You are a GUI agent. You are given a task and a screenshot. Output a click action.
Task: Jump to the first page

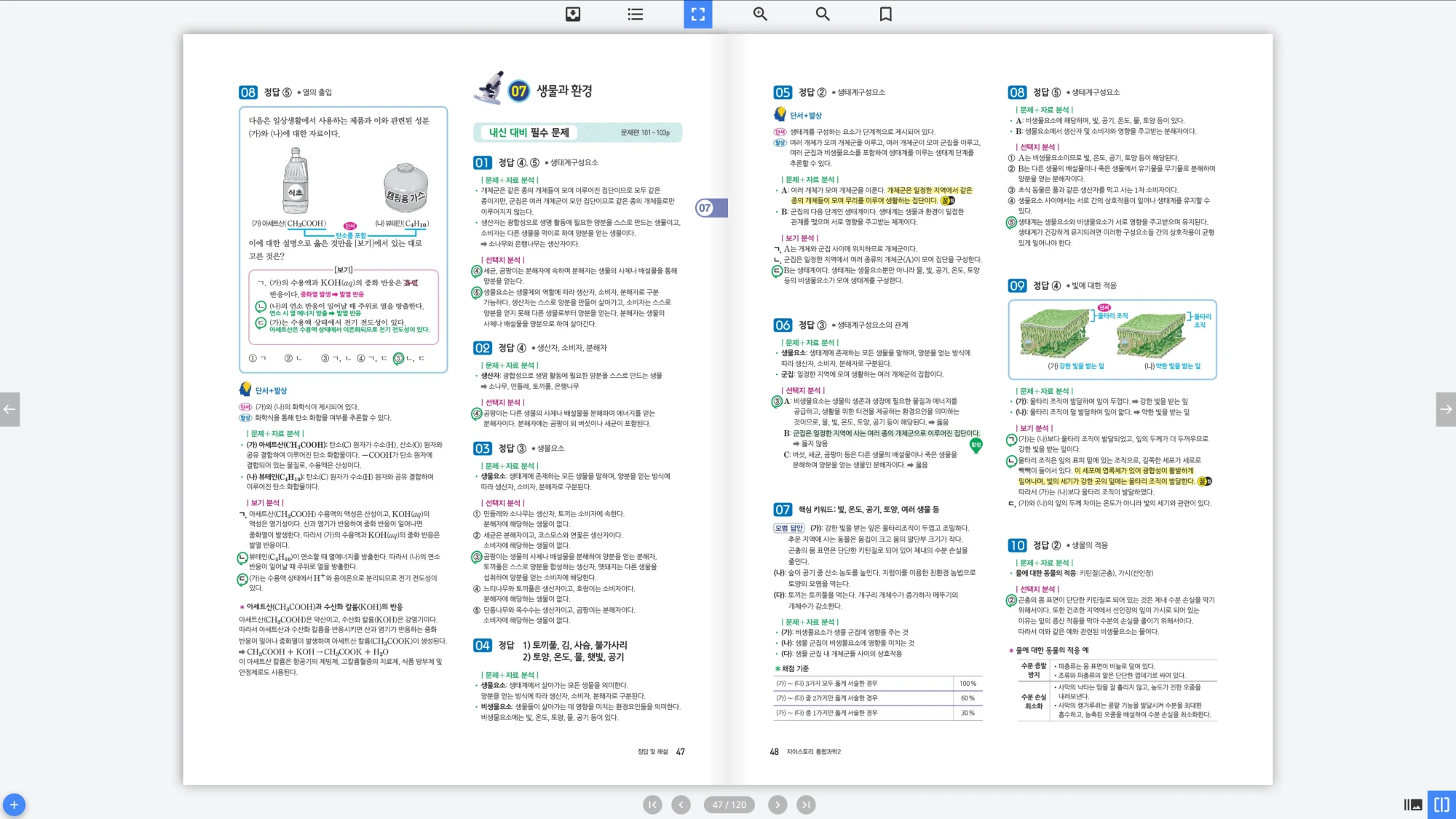652,804
